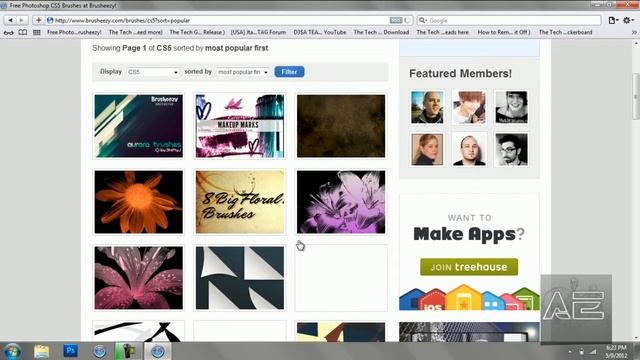Open the Windows Start menu
Viewport: 640px width, 360px height.
(x=12, y=351)
